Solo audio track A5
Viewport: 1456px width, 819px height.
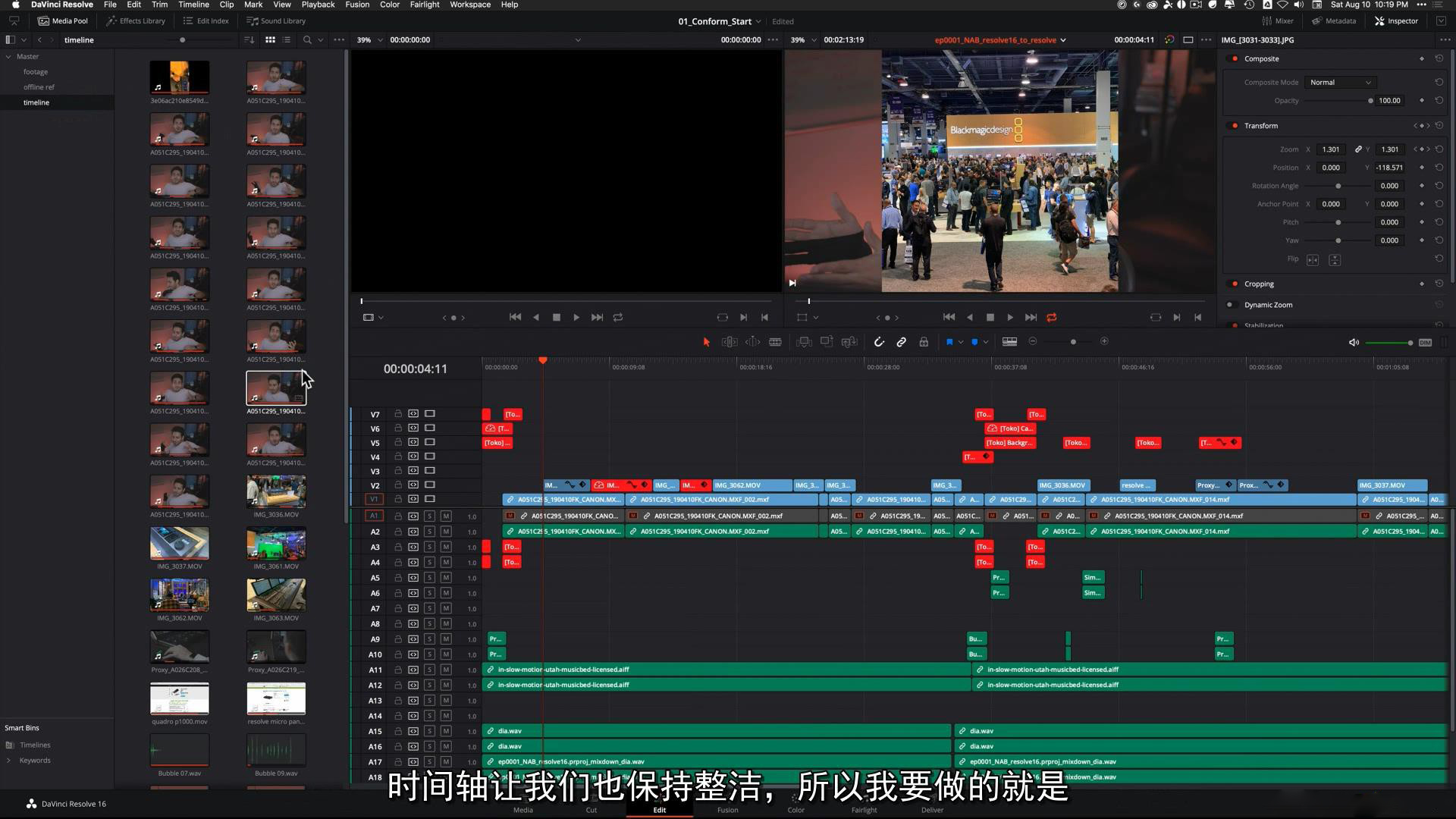tap(429, 579)
